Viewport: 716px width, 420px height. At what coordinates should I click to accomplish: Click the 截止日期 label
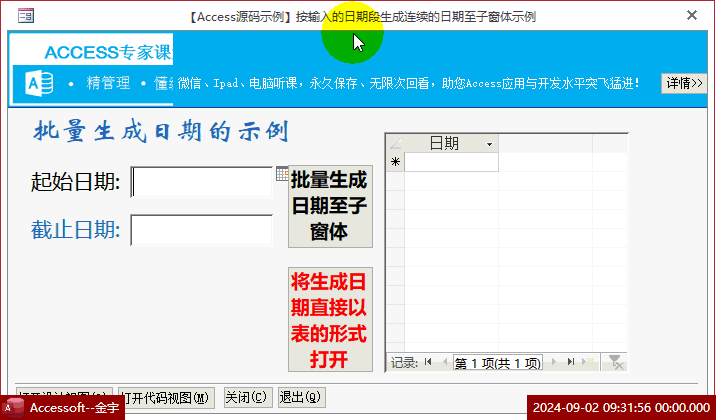75,230
